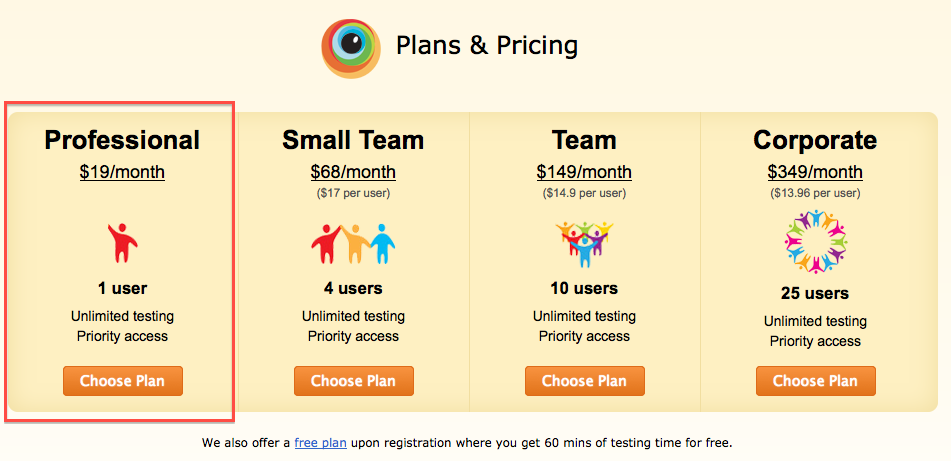Choose the Professional plan button

click(x=122, y=381)
